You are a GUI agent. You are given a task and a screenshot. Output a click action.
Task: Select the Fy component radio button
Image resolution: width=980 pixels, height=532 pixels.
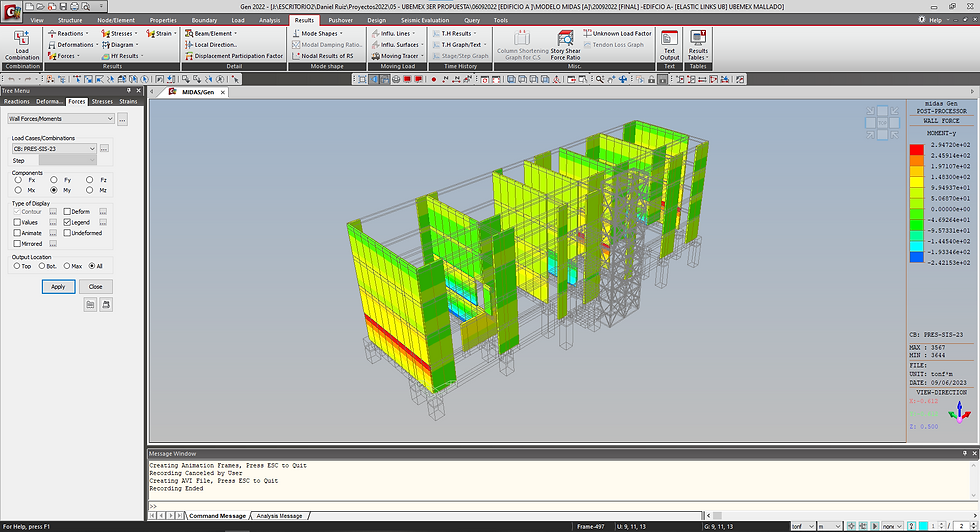click(x=54, y=179)
